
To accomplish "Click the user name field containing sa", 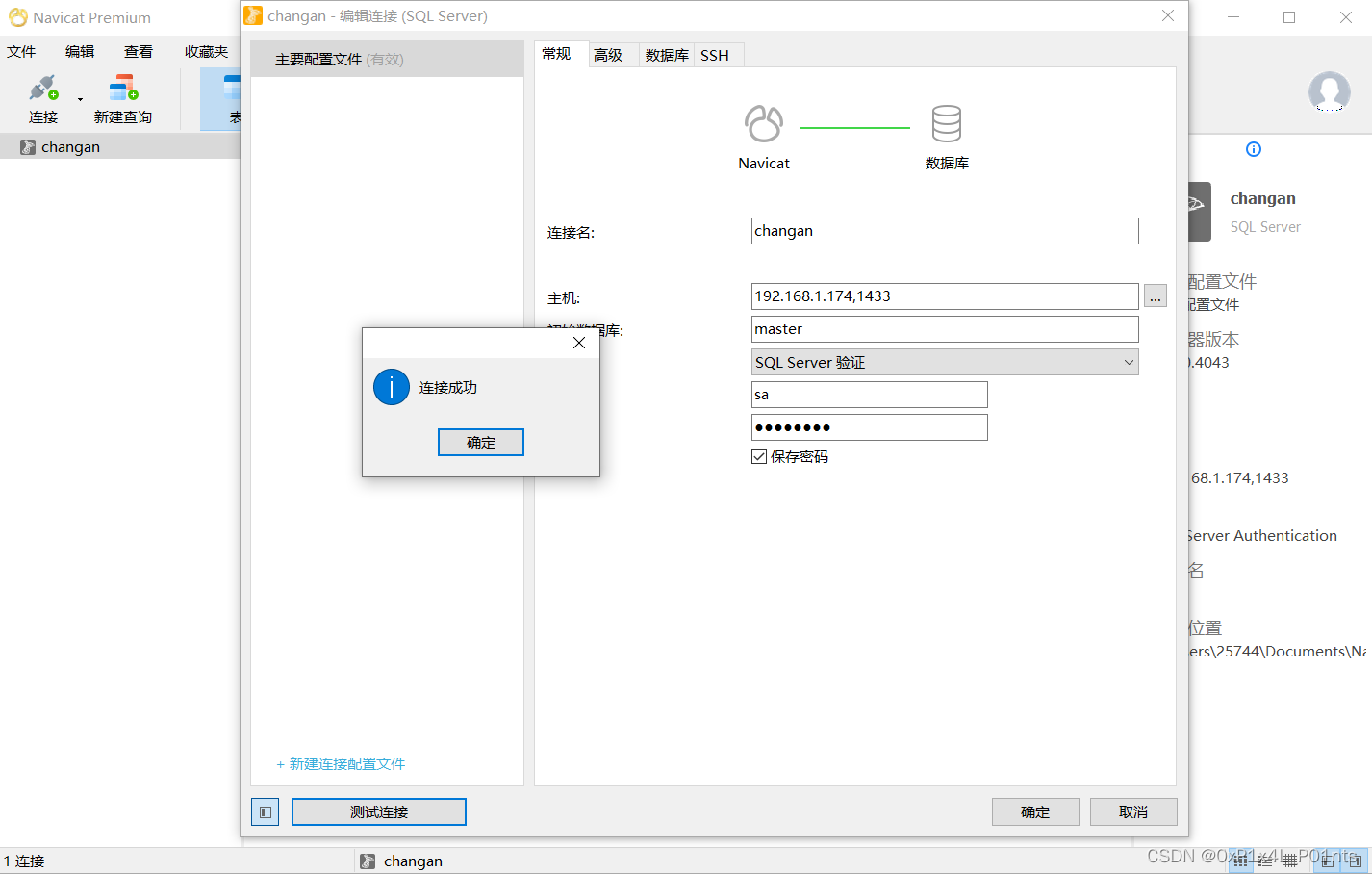I will pos(869,395).
